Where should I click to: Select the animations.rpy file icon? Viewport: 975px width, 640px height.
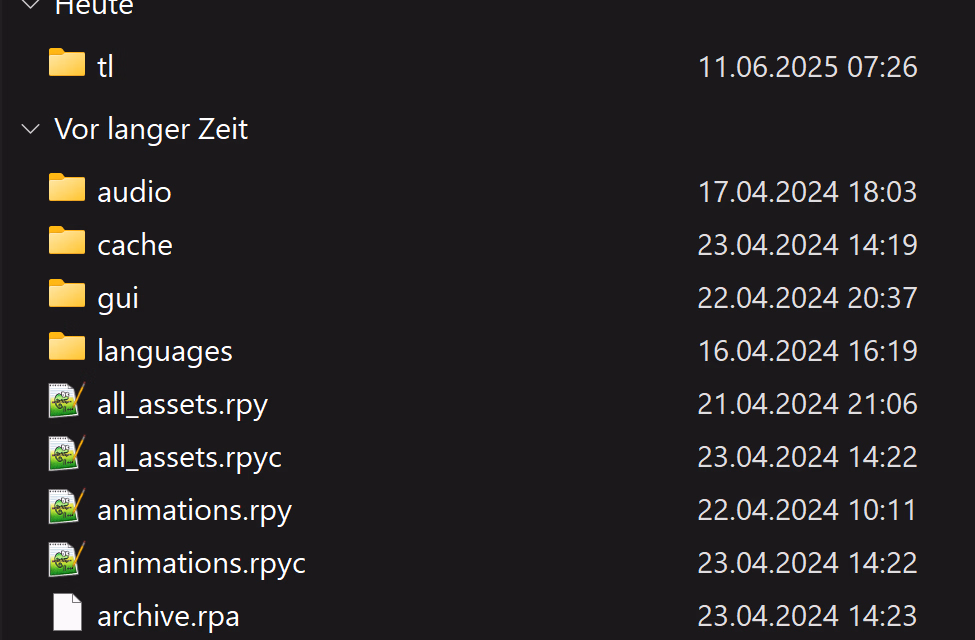pos(67,506)
